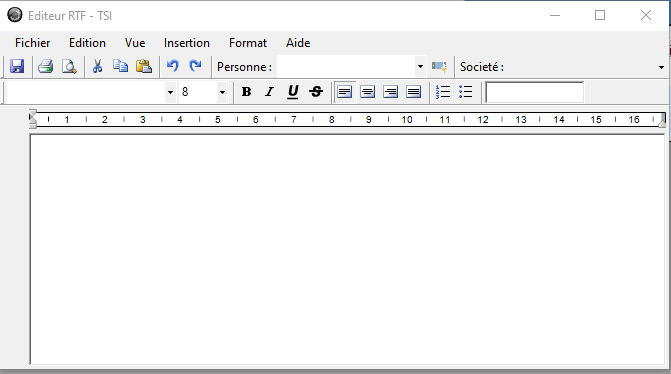Open the Societé dropdown arrow
This screenshot has height=374, width=671.
click(661, 67)
